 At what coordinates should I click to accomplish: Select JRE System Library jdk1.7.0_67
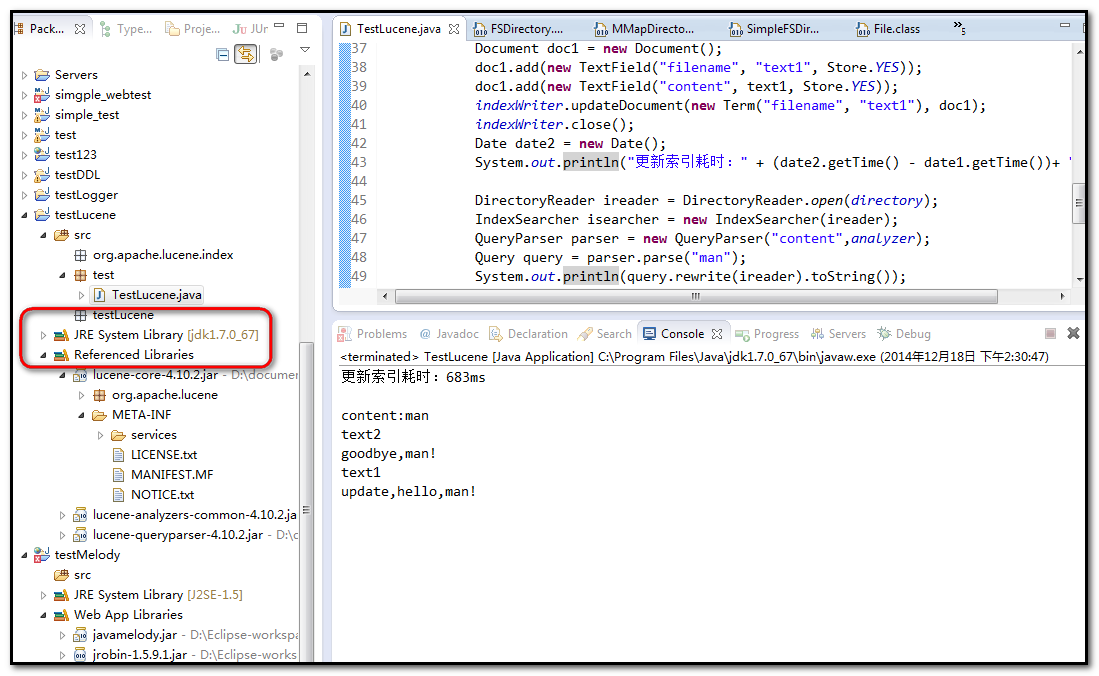tap(156, 334)
